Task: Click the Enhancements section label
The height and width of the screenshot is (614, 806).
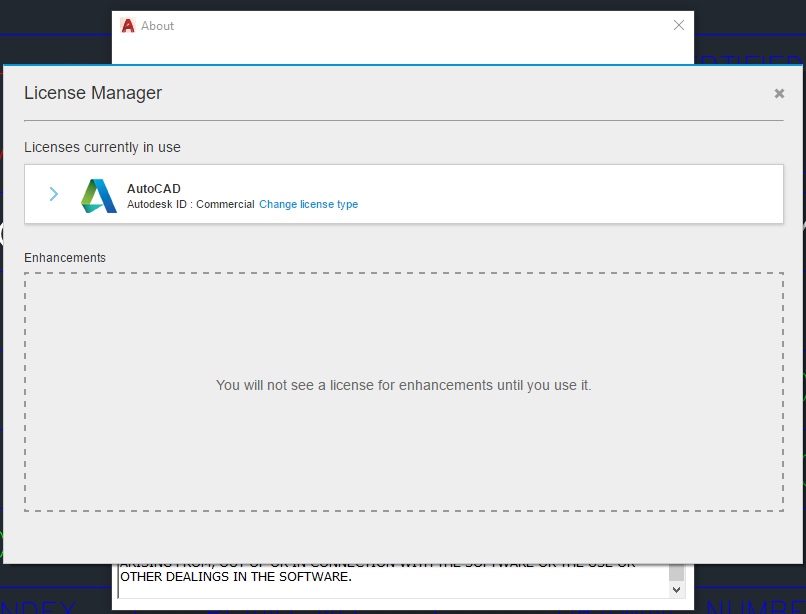Action: click(65, 258)
